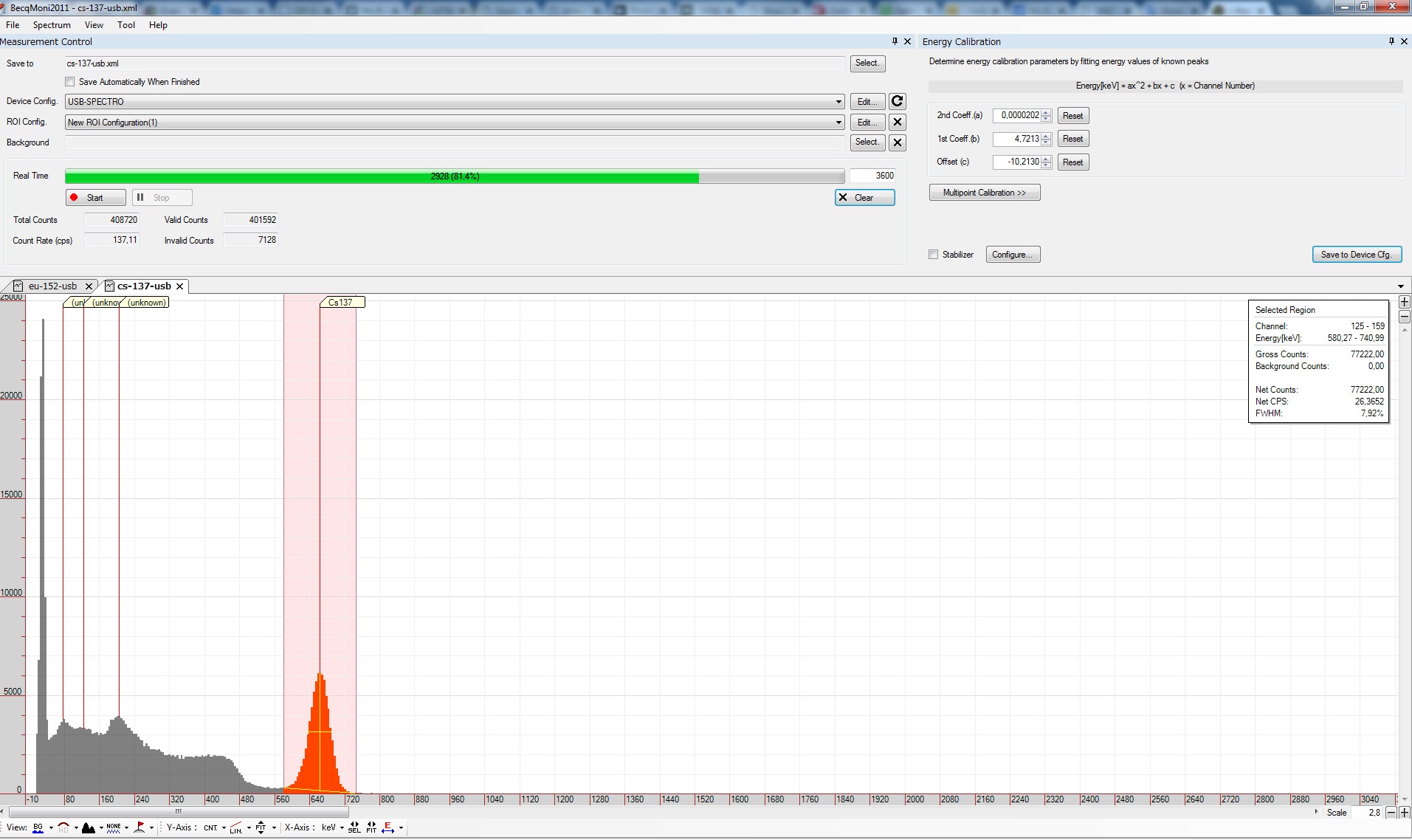Image resolution: width=1412 pixels, height=840 pixels.
Task: Click the Multipoint Calibration button
Action: 984,193
